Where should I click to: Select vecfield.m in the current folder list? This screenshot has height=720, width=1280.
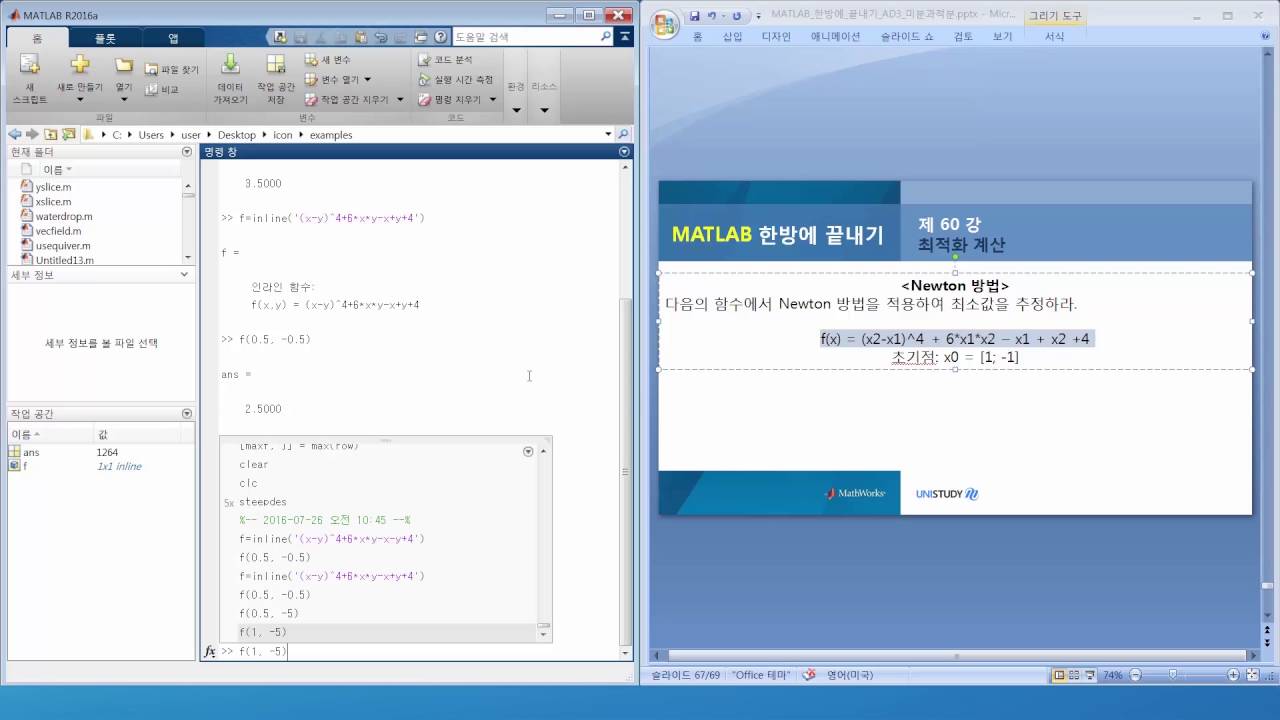58,231
